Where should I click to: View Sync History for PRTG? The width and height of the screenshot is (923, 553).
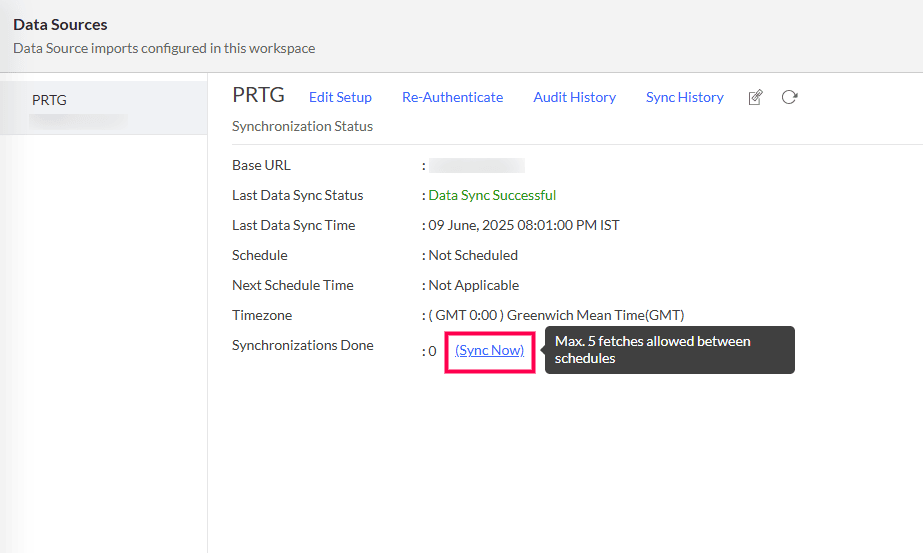(x=684, y=97)
